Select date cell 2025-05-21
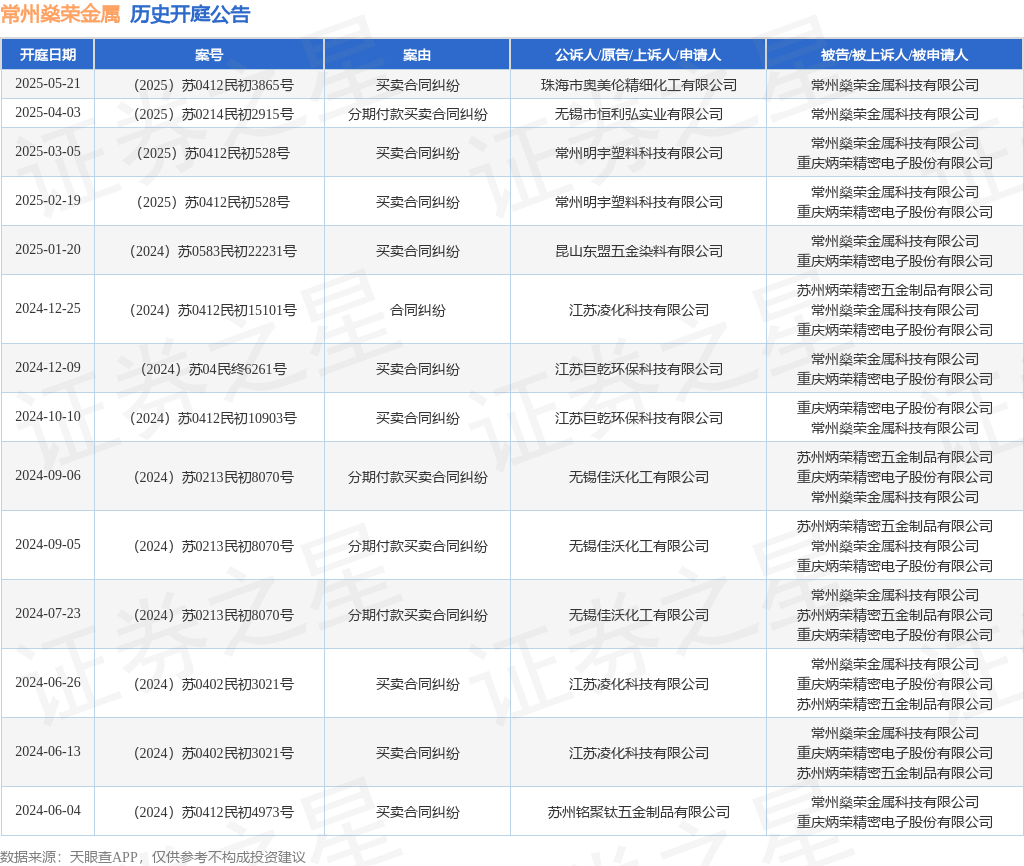The image size is (1024, 866). point(48,84)
